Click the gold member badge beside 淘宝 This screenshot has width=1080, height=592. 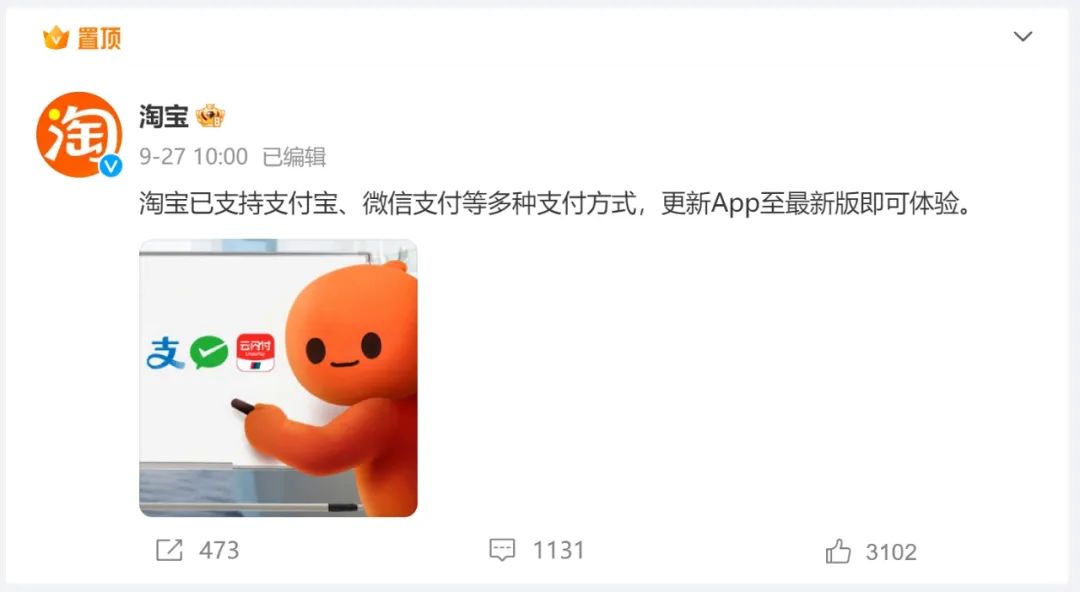click(x=210, y=116)
